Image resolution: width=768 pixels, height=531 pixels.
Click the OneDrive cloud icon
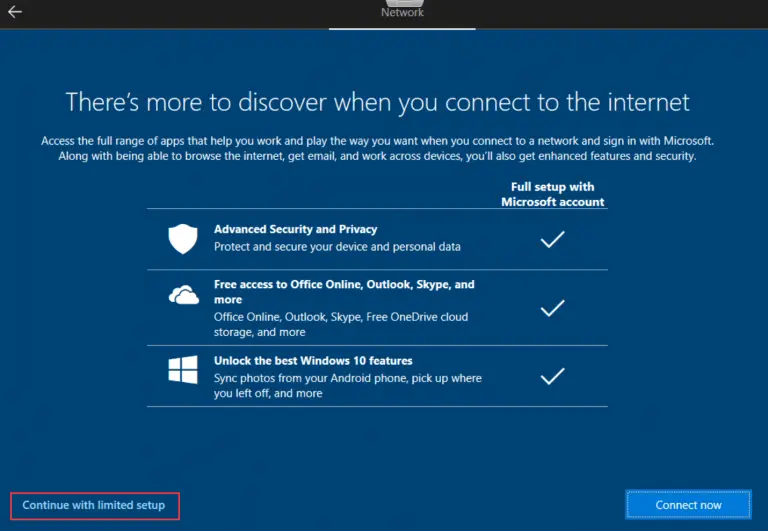click(184, 294)
